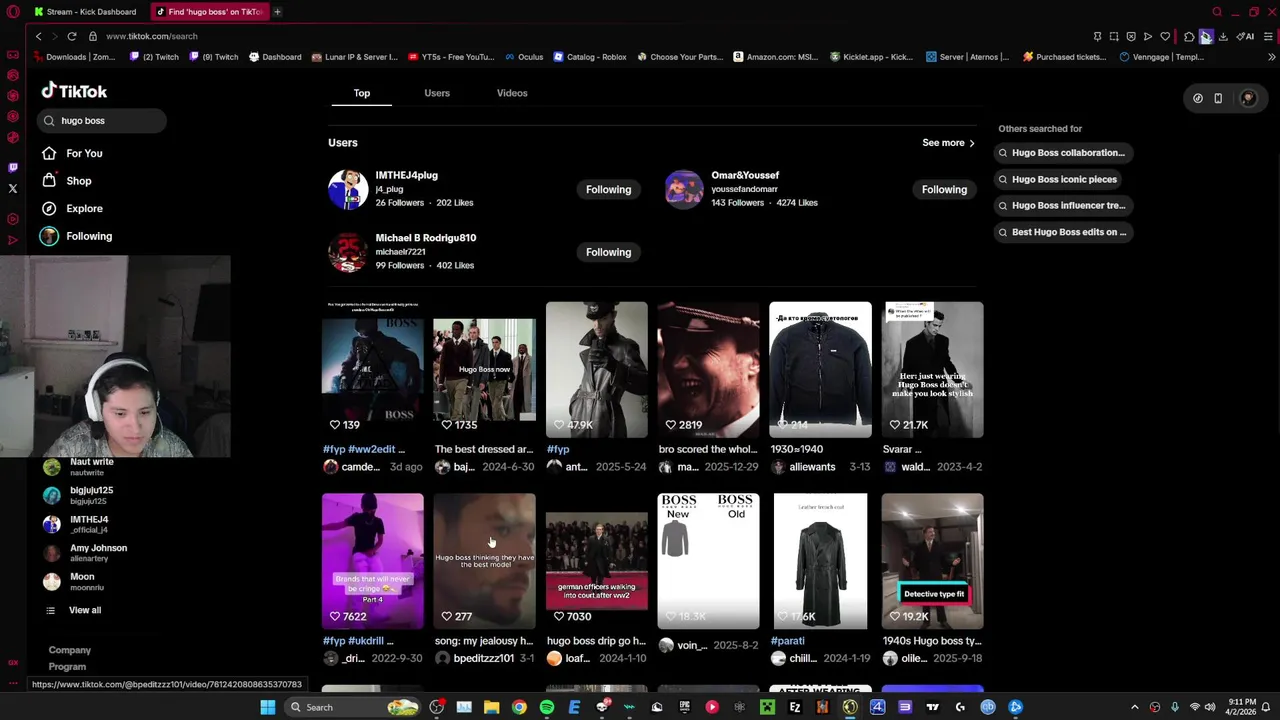Viewport: 1280px width, 720px height.
Task: Open Minecraft icon on taskbar
Action: click(x=767, y=707)
